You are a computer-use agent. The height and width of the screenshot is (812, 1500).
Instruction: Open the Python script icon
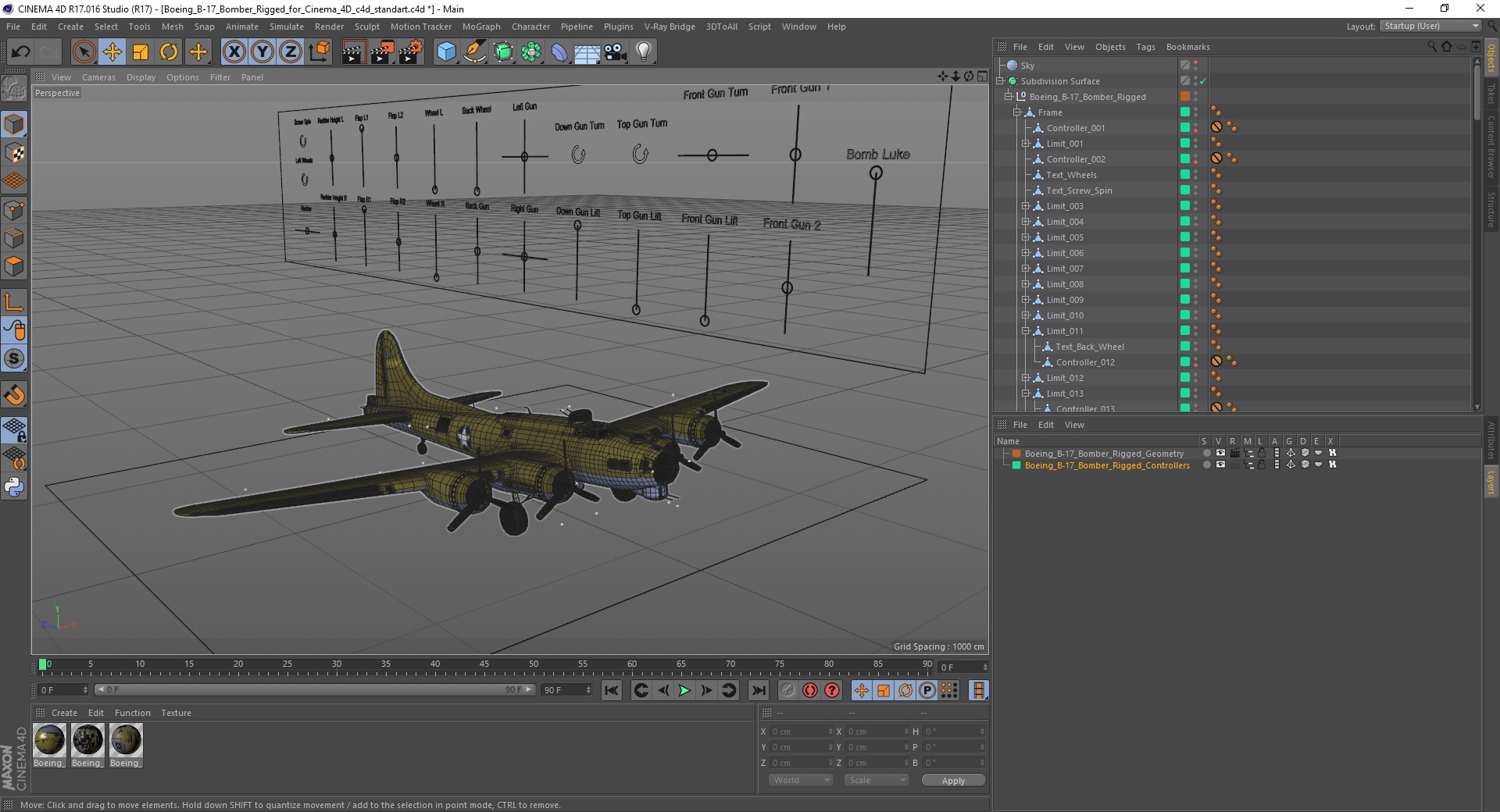click(x=14, y=487)
